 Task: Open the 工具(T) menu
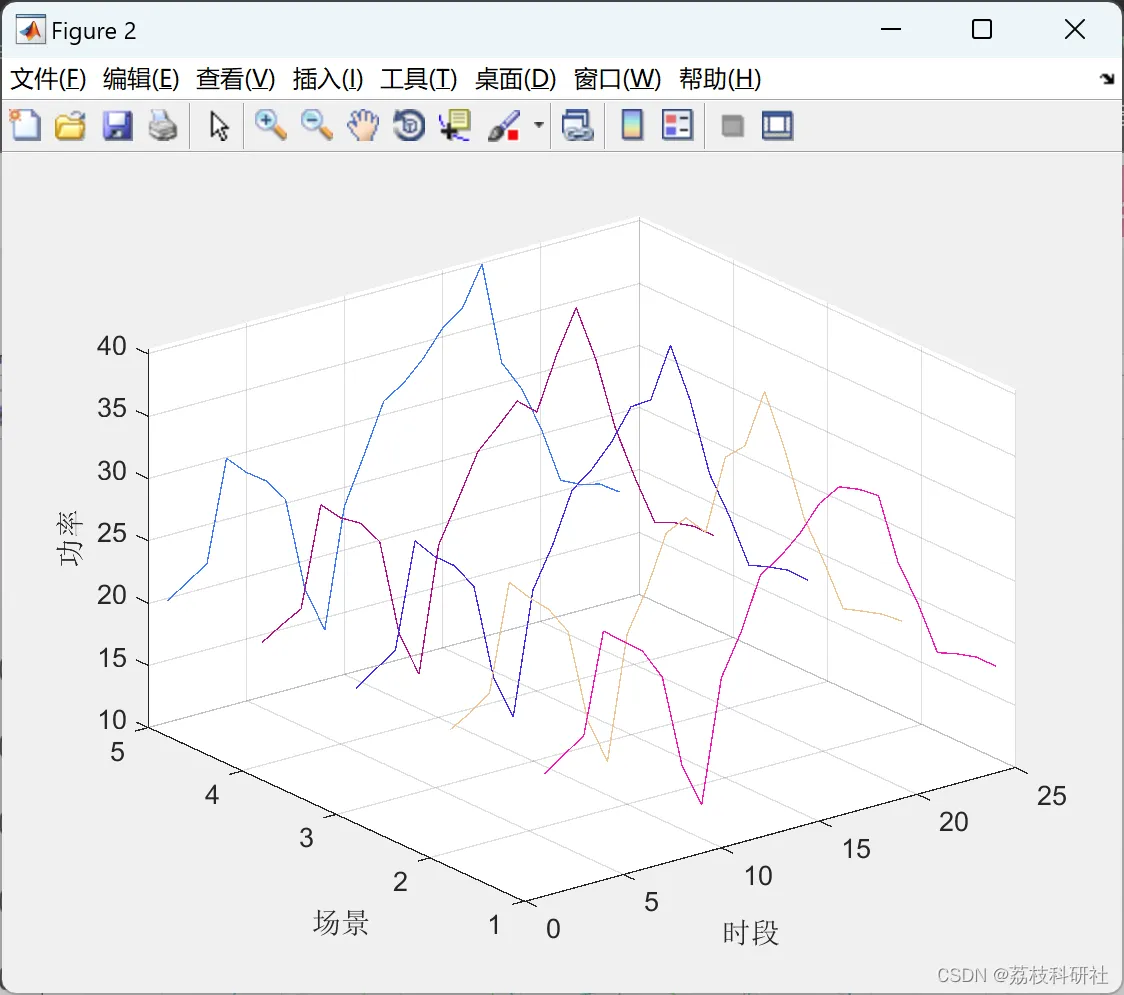tap(419, 79)
